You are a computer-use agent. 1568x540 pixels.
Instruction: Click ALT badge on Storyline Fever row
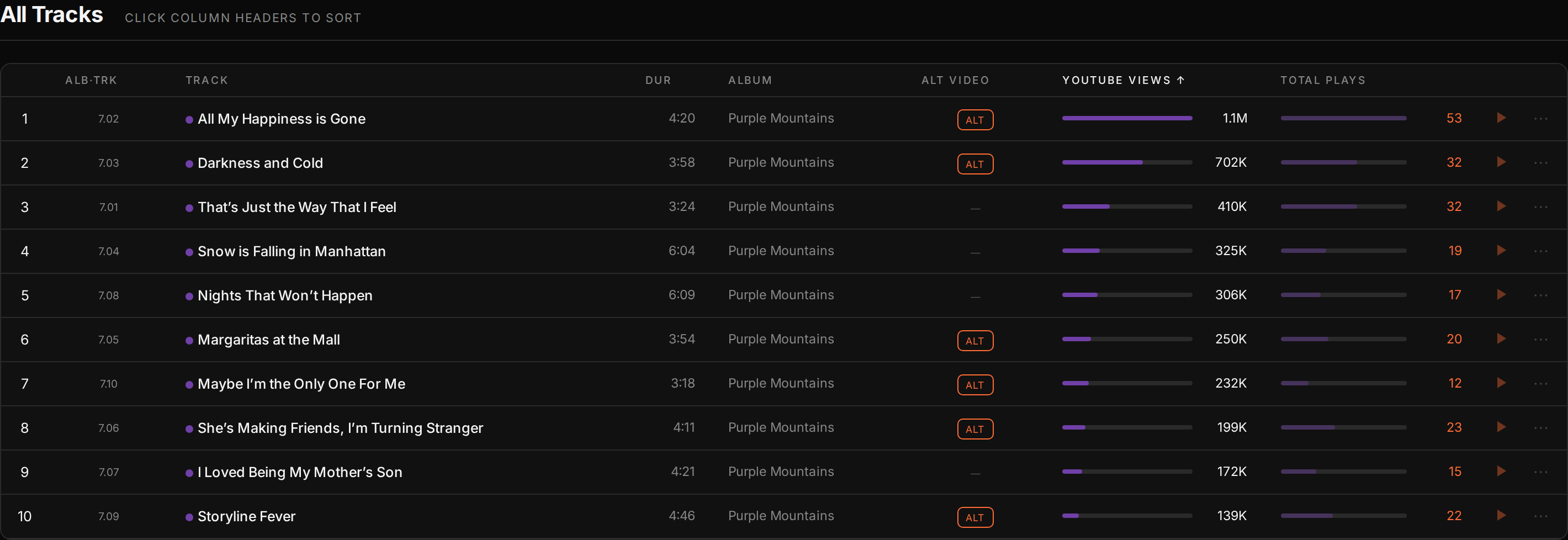click(975, 517)
